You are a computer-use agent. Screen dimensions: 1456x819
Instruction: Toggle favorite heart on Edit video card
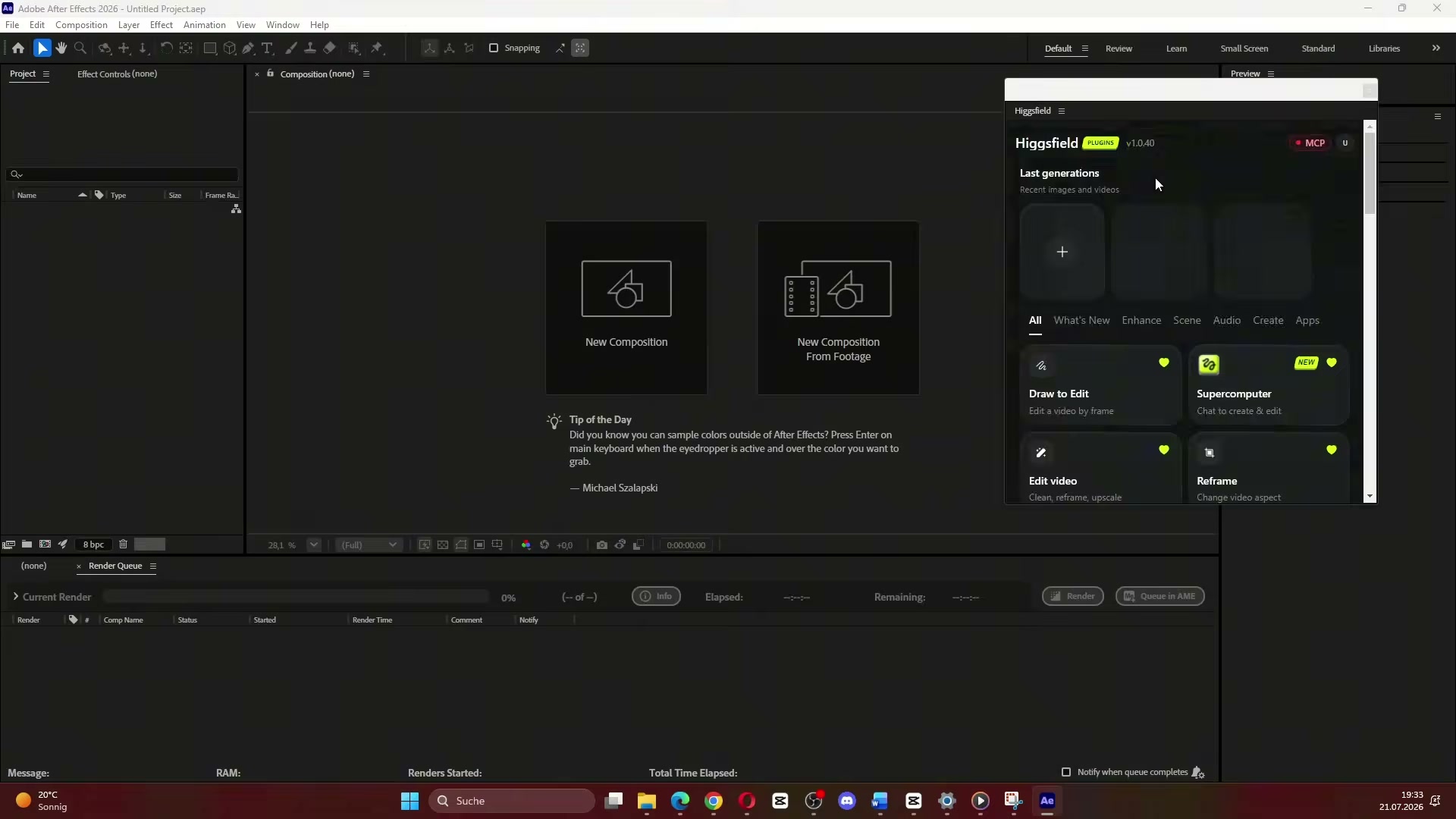pos(1164,450)
